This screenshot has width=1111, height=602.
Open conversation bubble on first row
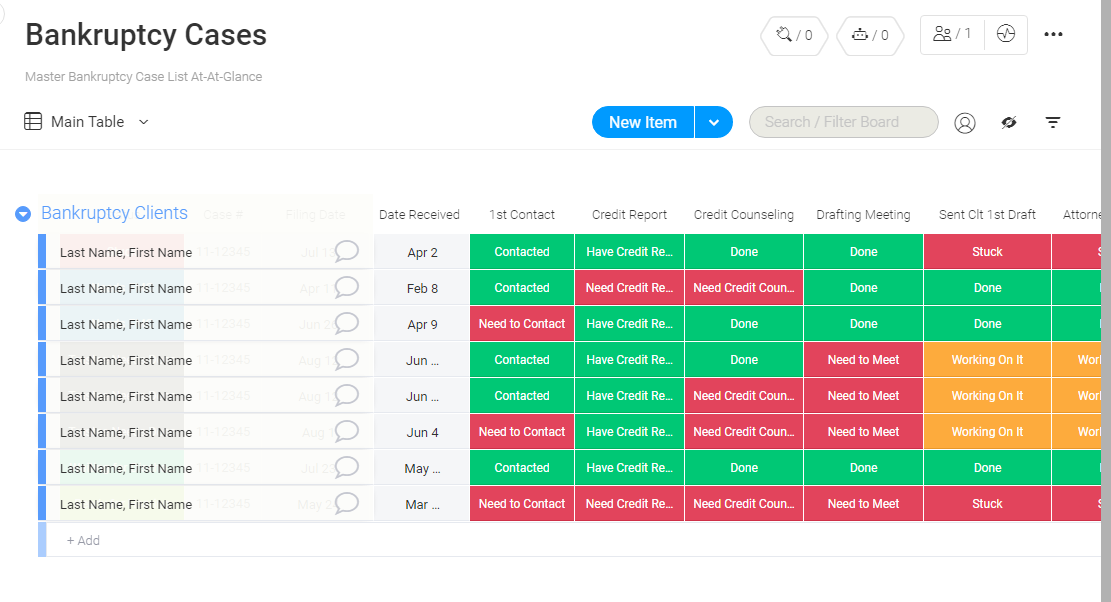[x=346, y=251]
